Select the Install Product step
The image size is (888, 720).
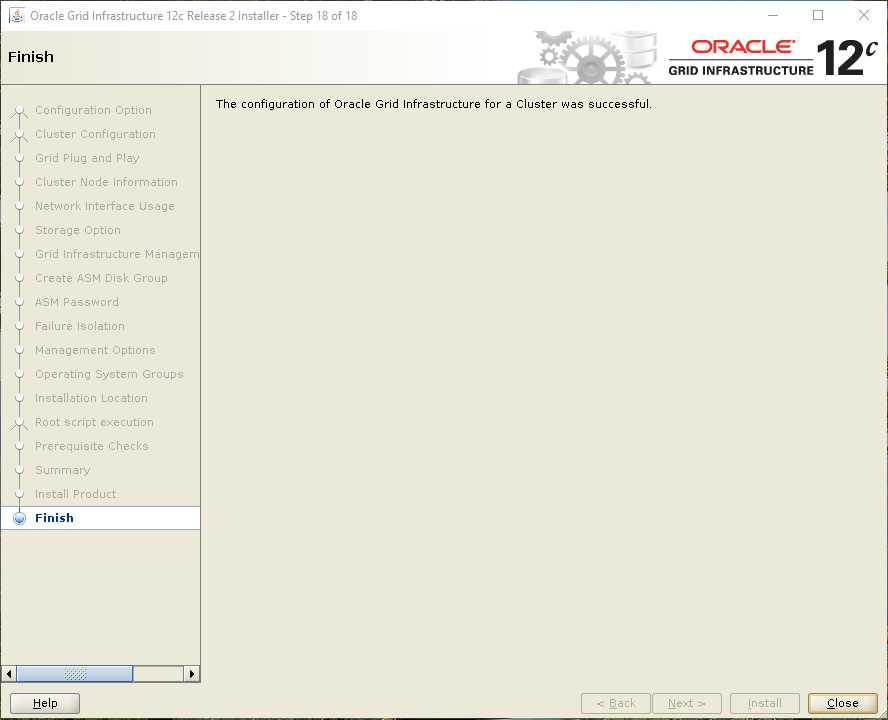[x=75, y=494]
